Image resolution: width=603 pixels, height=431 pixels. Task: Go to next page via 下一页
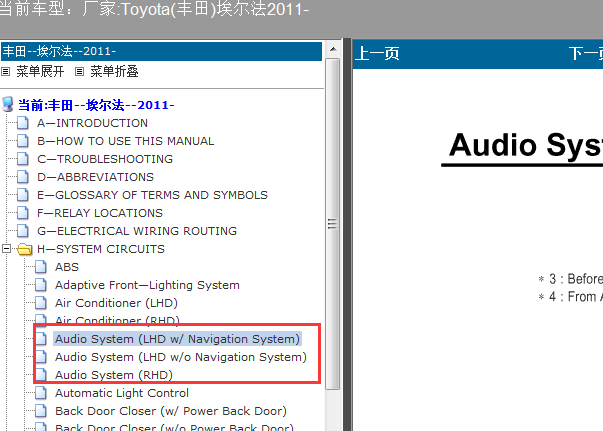coord(585,54)
